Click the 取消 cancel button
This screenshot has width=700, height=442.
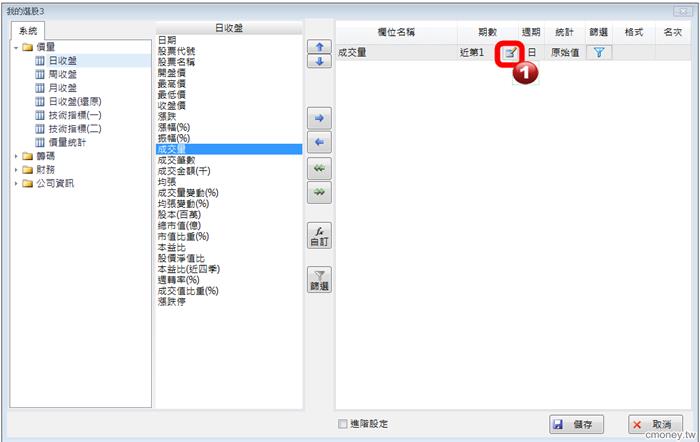click(655, 424)
